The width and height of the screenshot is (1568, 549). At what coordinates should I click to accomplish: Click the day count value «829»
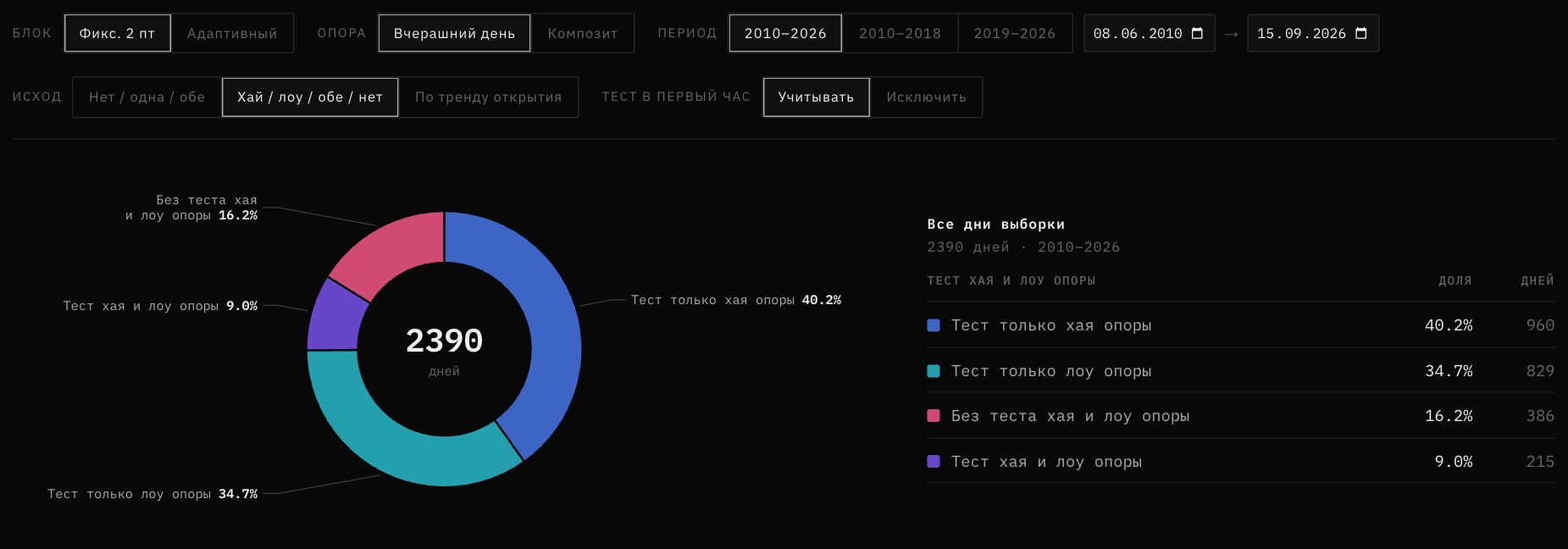click(x=1540, y=371)
